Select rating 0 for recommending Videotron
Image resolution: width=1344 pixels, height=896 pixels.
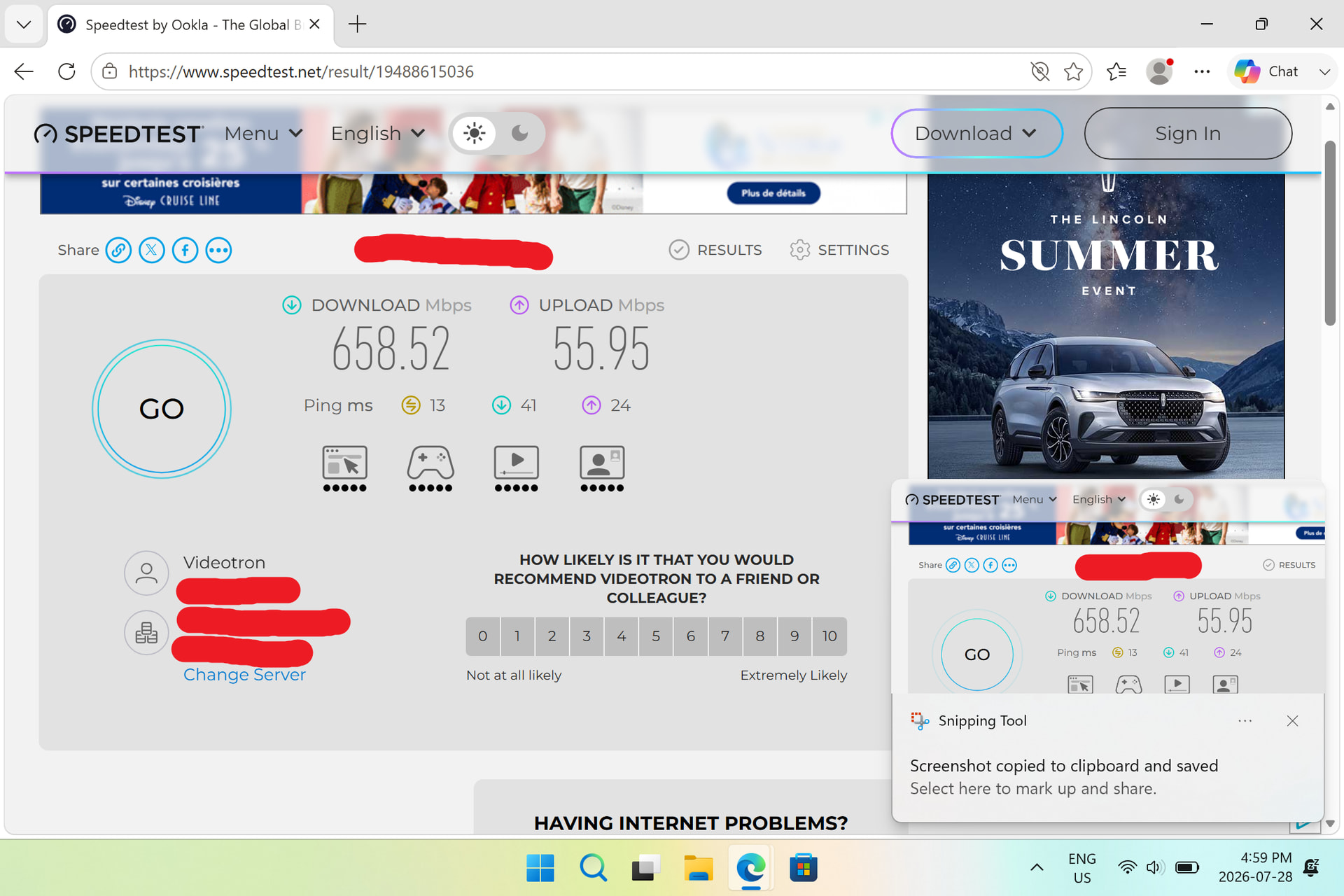[482, 636]
